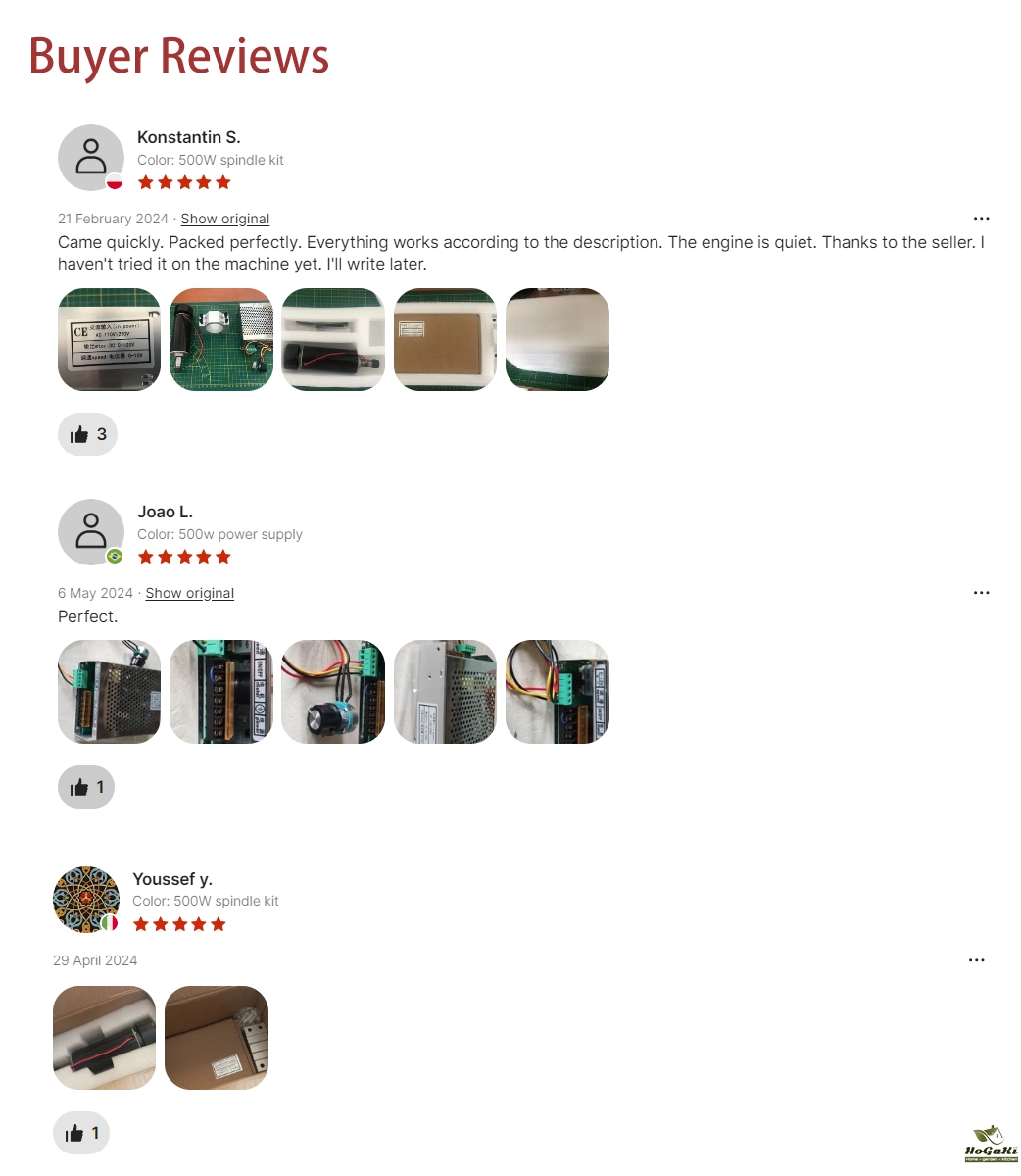Open the last white foam photo from Konstantin
The height and width of the screenshot is (1176, 1021).
pyautogui.click(x=558, y=339)
